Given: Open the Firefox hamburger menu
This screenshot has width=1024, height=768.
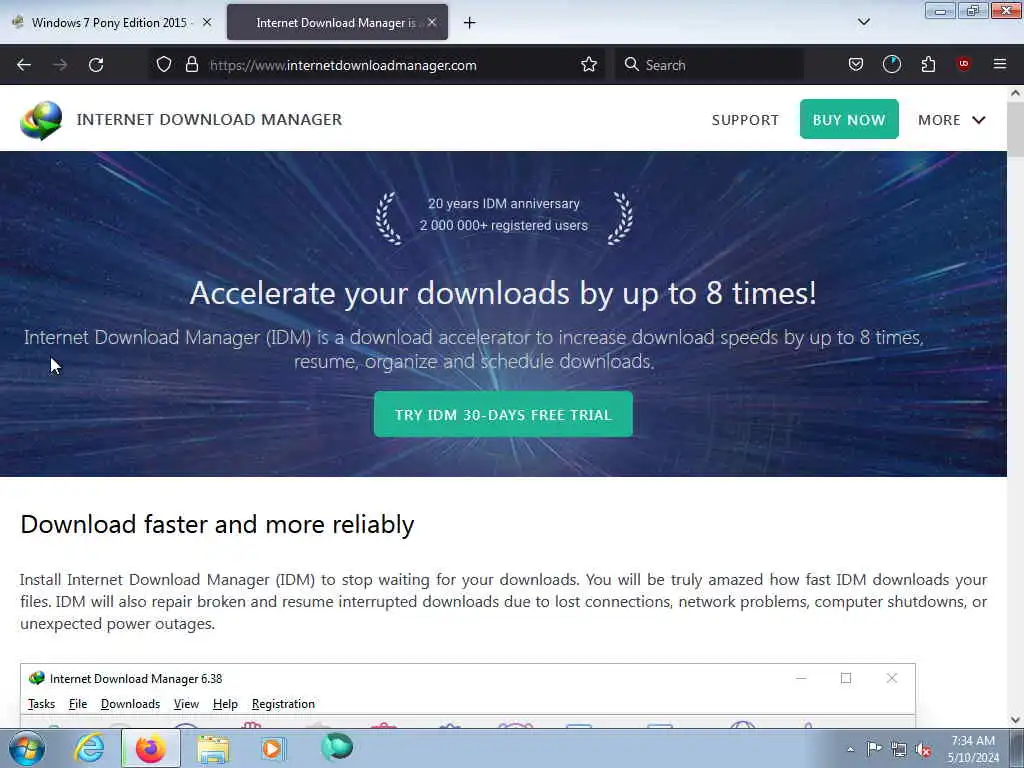Looking at the screenshot, I should [x=999, y=64].
